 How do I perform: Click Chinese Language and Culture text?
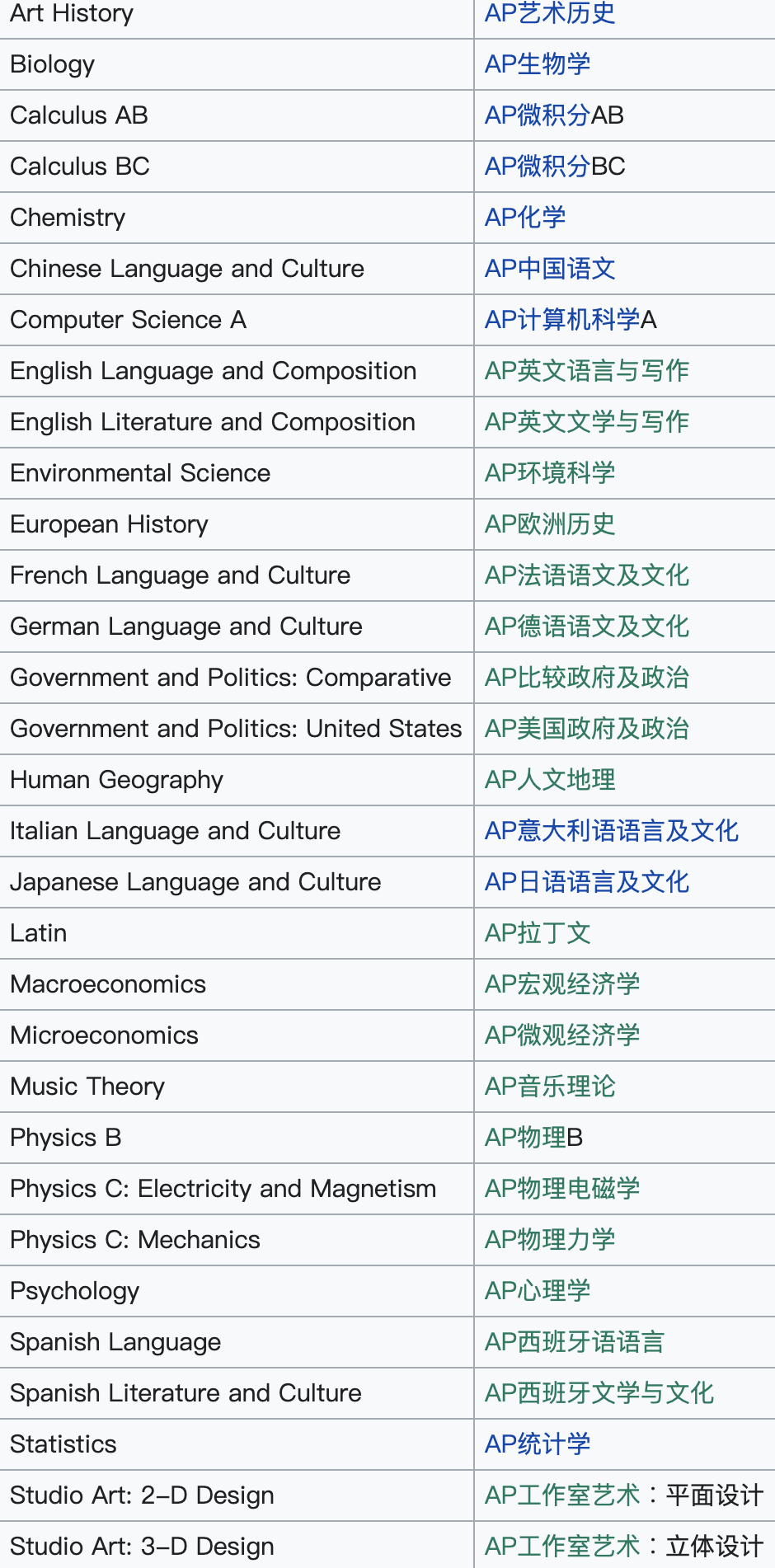click(x=187, y=269)
